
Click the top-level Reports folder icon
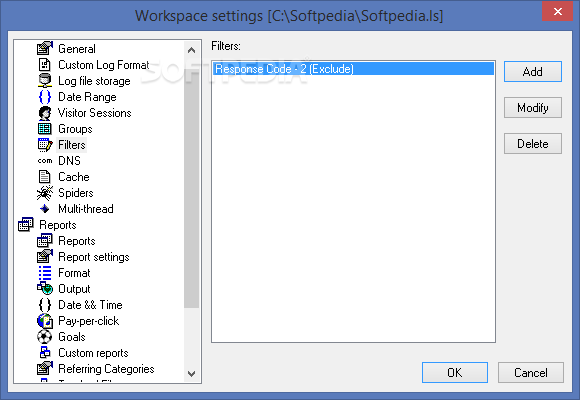[x=26, y=225]
